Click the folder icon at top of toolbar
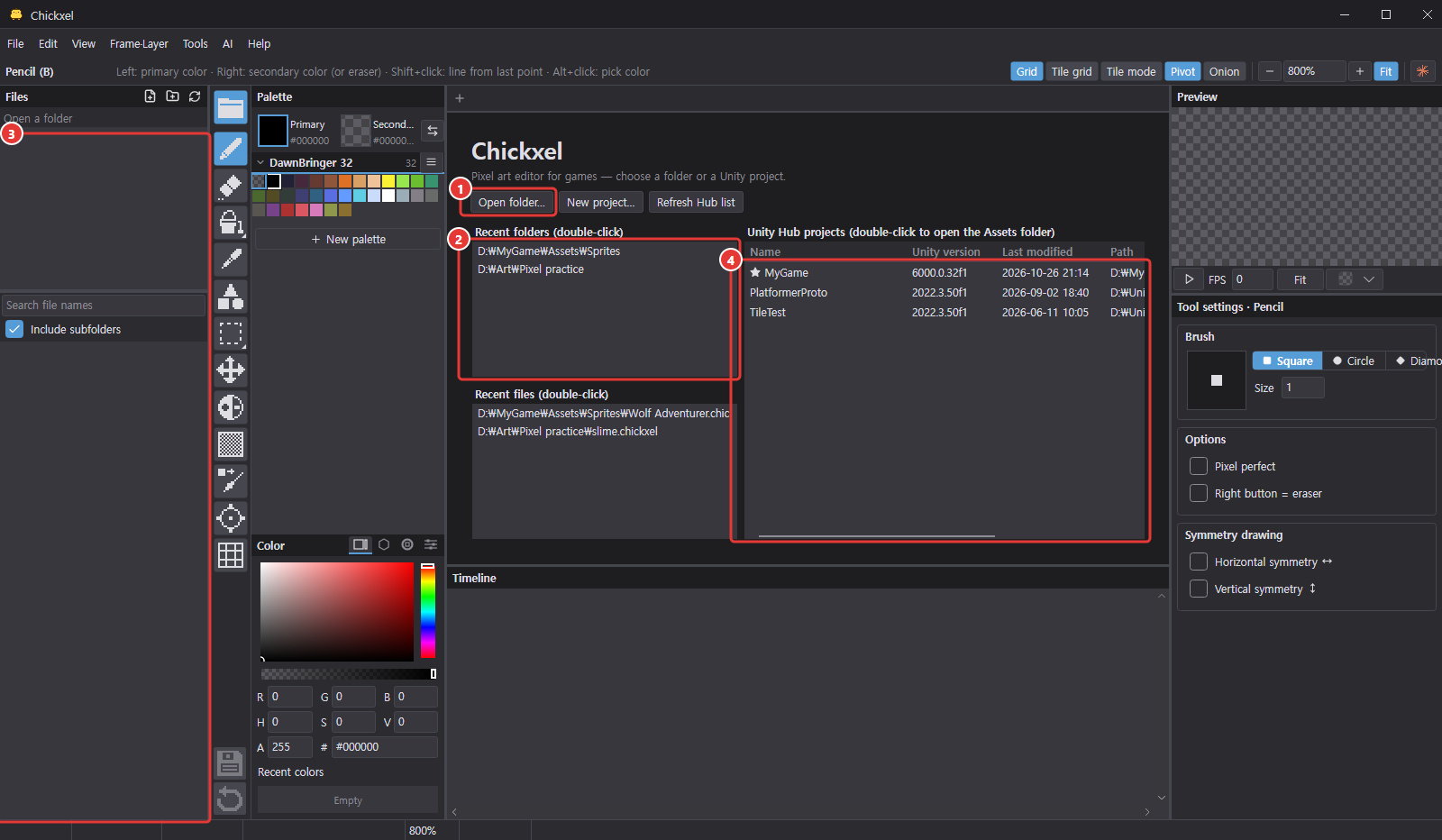Viewport: 1442px width, 840px height. 231,108
